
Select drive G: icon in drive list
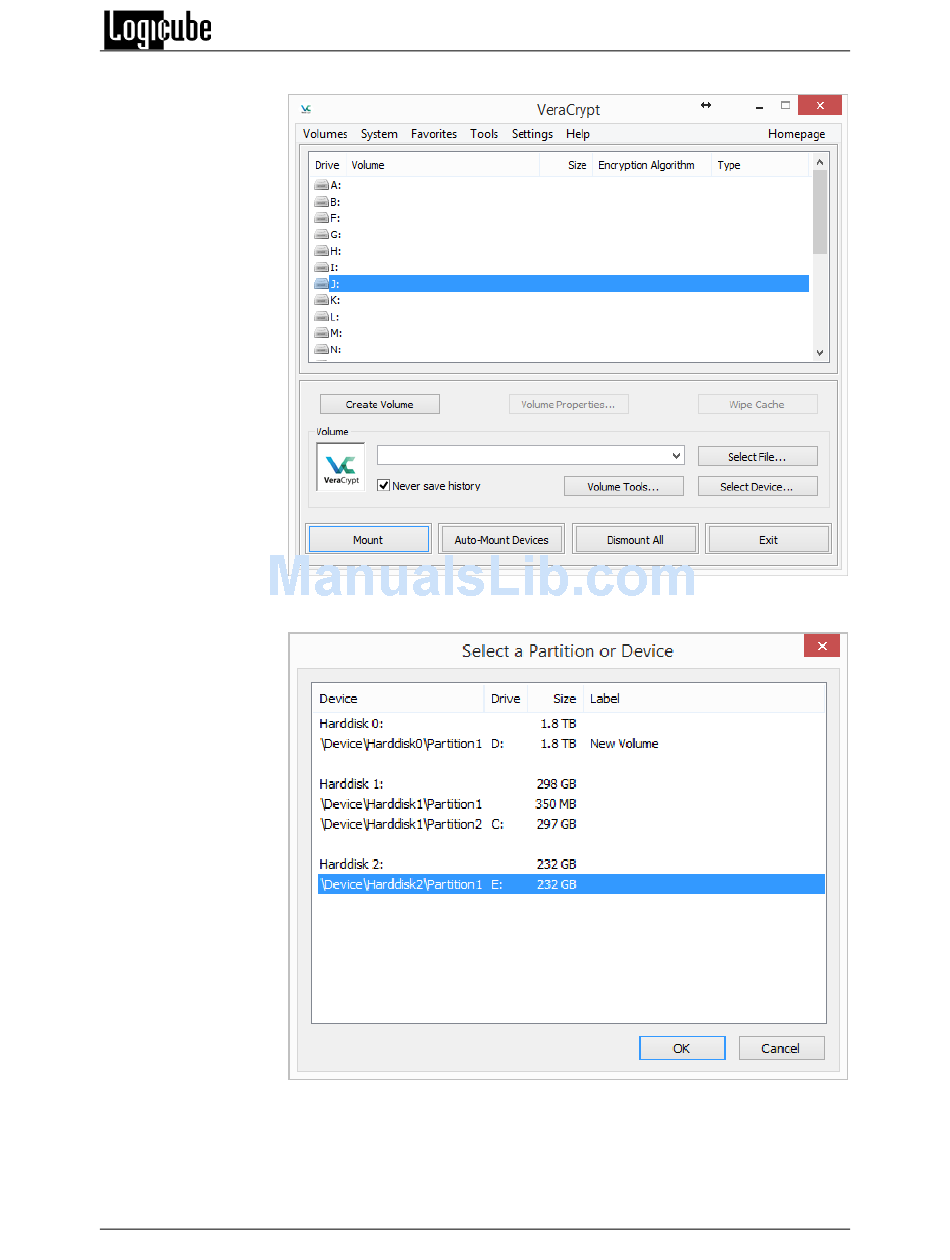[322, 235]
